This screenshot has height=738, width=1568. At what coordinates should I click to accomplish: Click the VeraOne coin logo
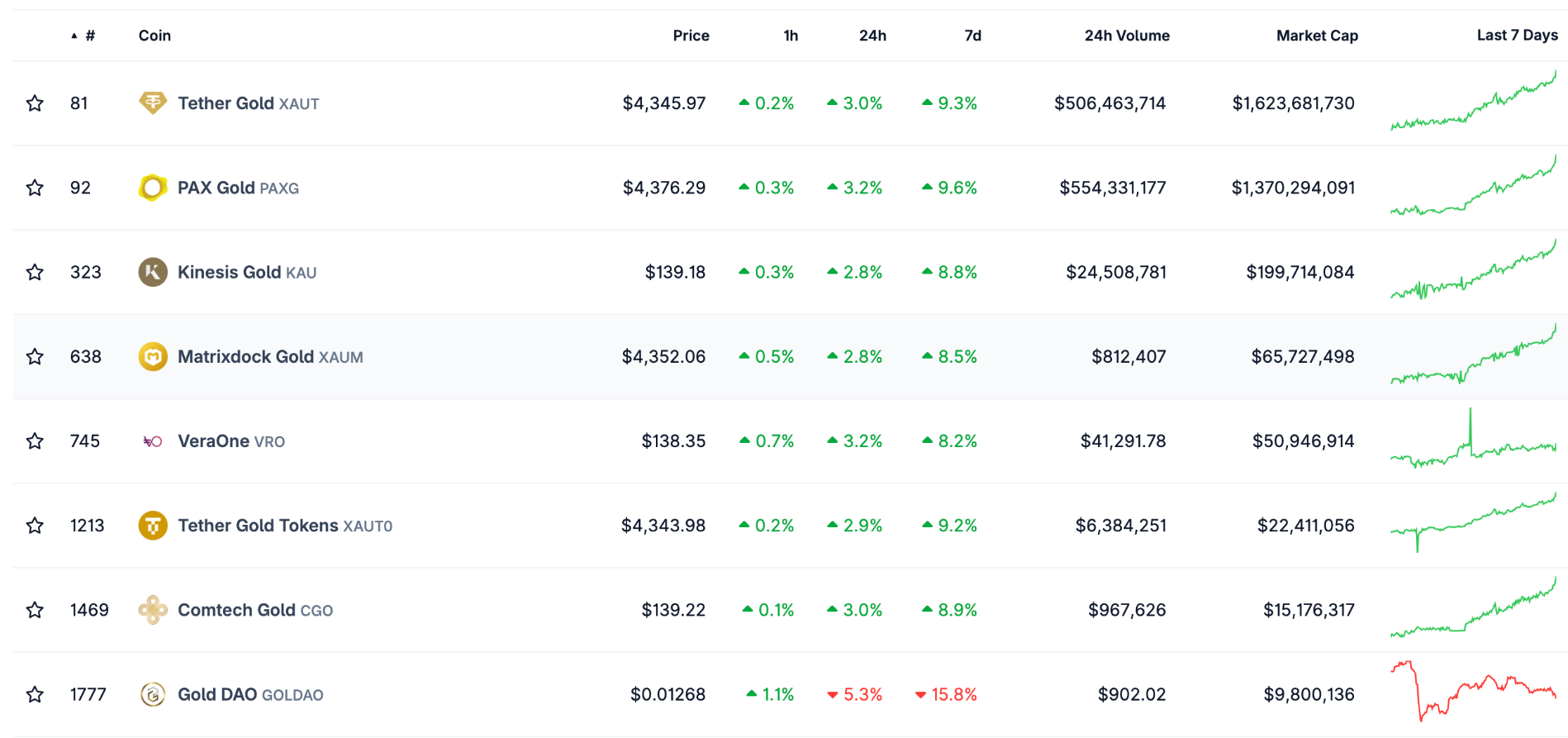pos(152,441)
